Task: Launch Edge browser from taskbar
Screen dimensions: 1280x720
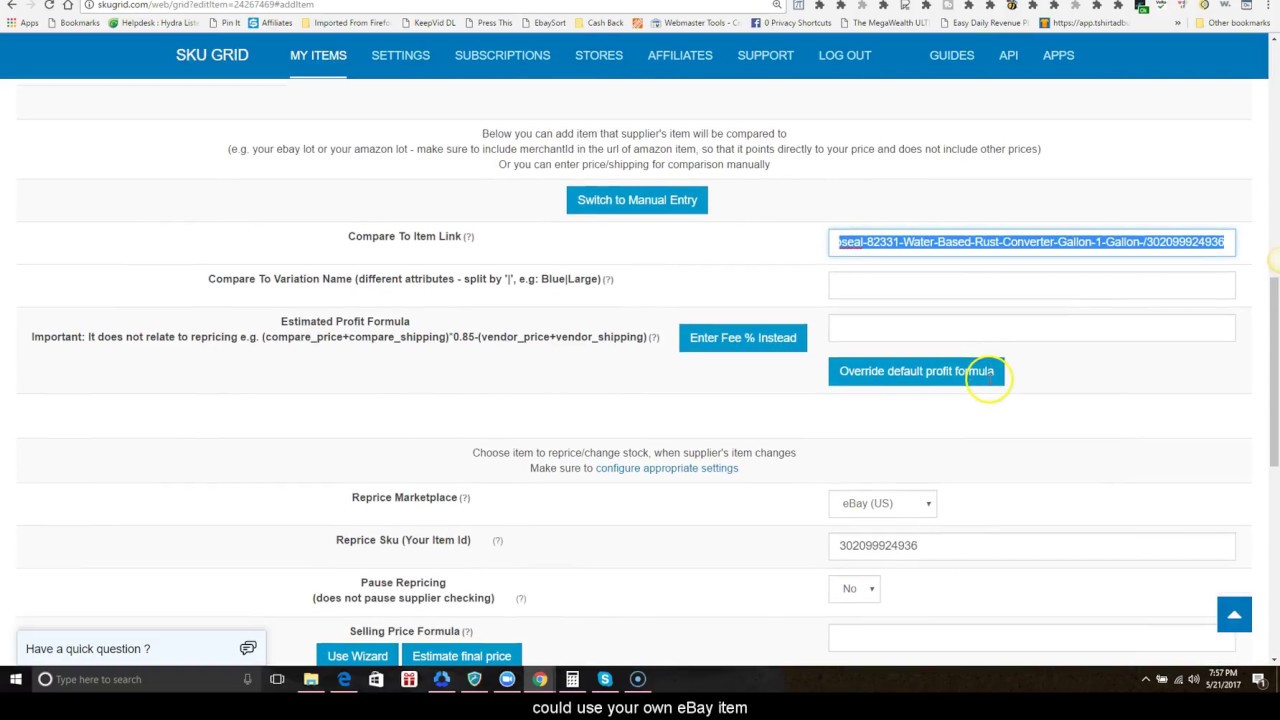Action: coord(344,679)
